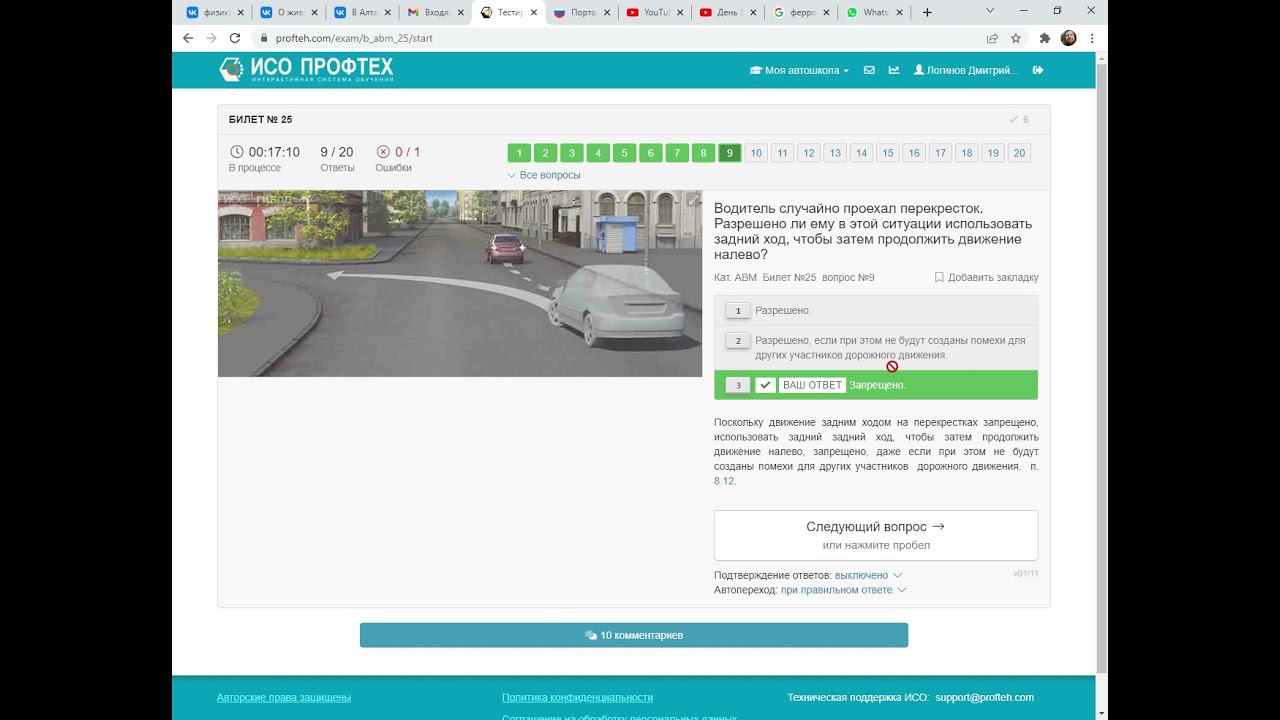This screenshot has width=1280, height=720.
Task: Click the views count checkmark icon next to 6
Action: pos(1013,120)
